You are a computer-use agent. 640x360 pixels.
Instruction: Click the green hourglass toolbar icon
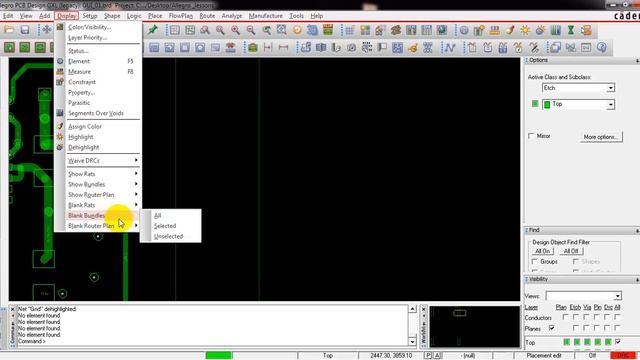571,30
